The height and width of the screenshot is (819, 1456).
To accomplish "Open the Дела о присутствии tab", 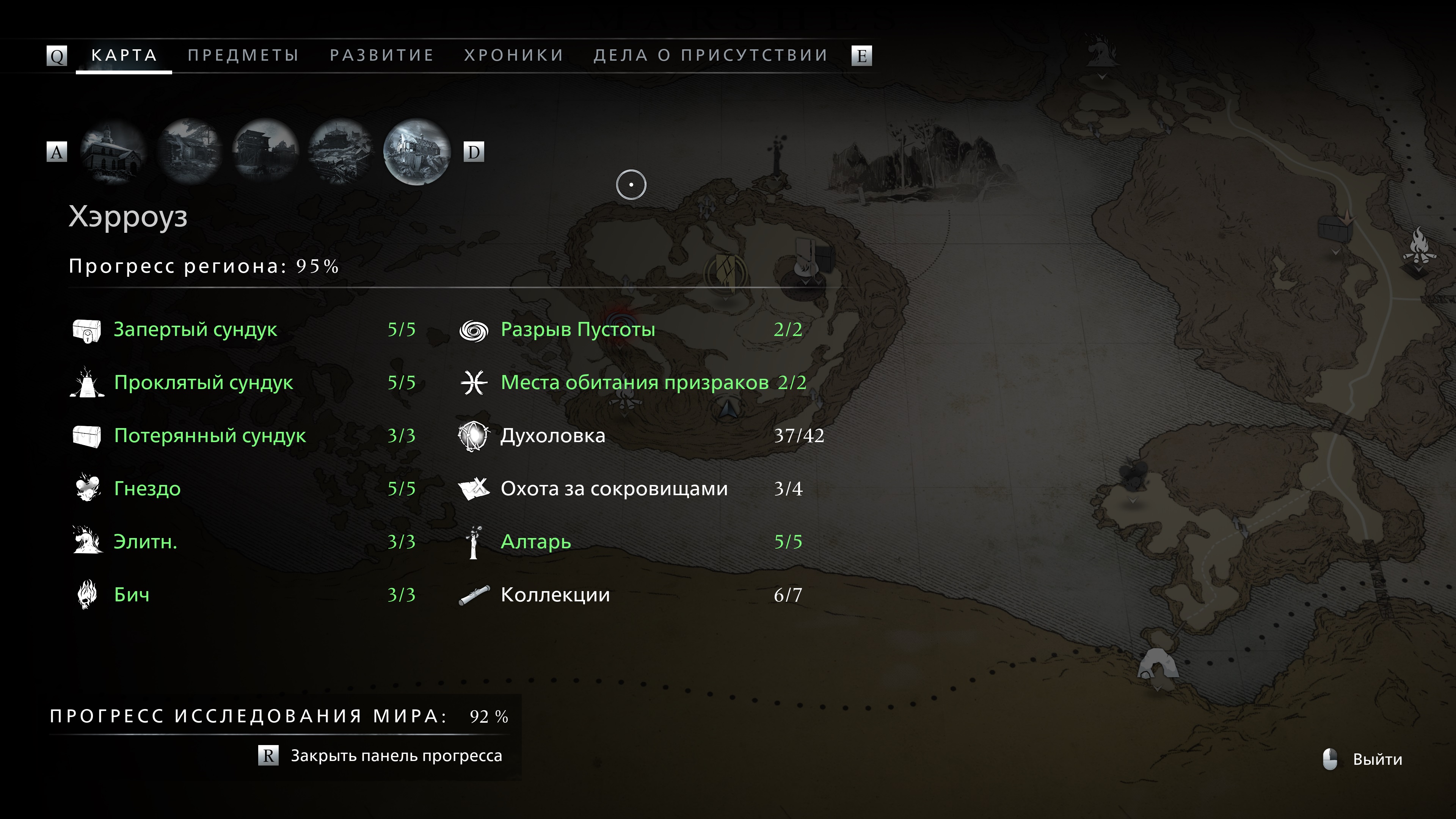I will pyautogui.click(x=711, y=55).
